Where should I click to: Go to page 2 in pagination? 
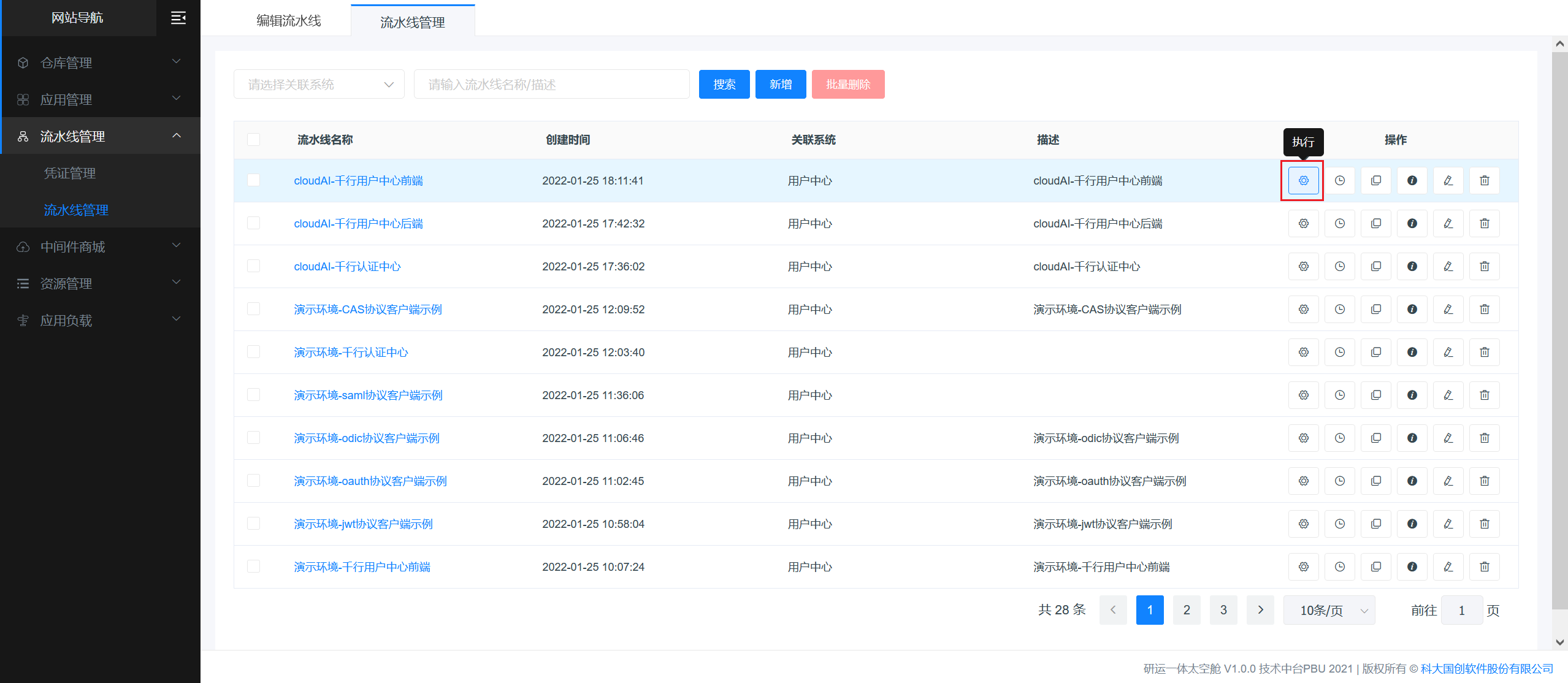point(1187,610)
